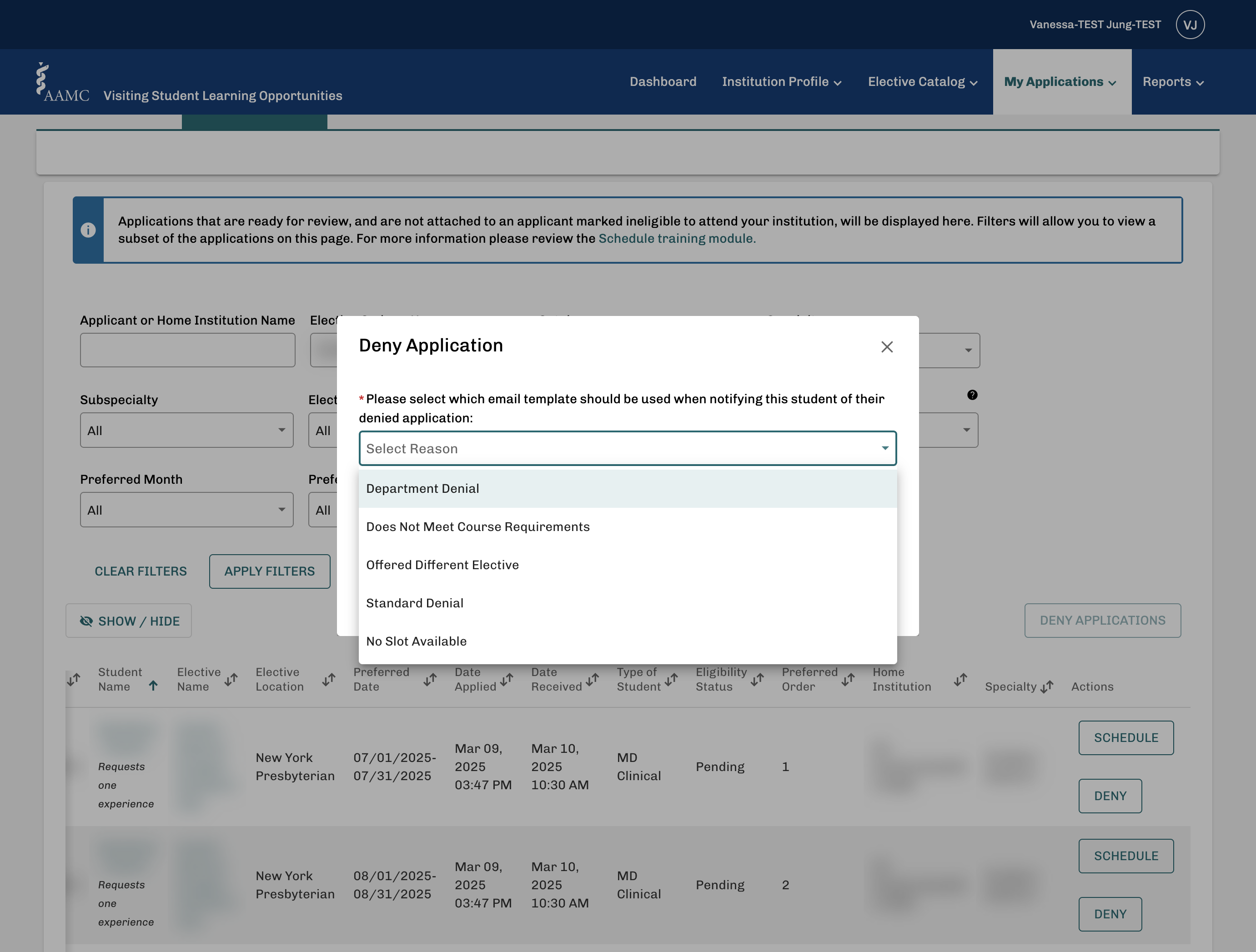Click the AAMC logo
The image size is (1256, 952).
click(x=62, y=83)
